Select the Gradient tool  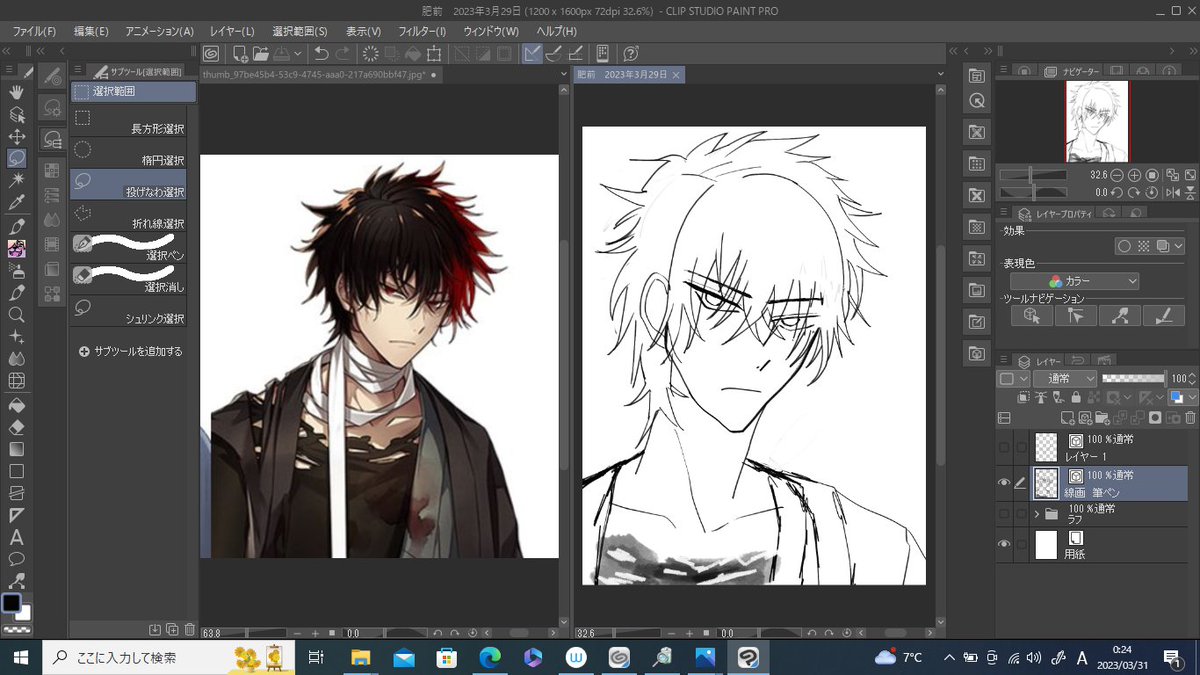pyautogui.click(x=17, y=449)
